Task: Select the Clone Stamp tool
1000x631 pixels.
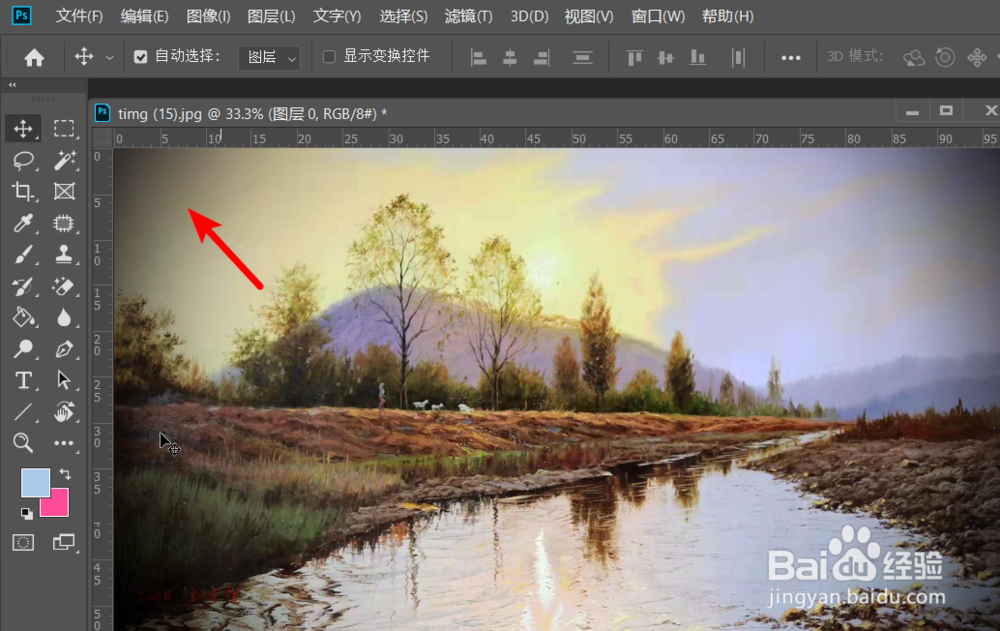Action: pyautogui.click(x=64, y=255)
